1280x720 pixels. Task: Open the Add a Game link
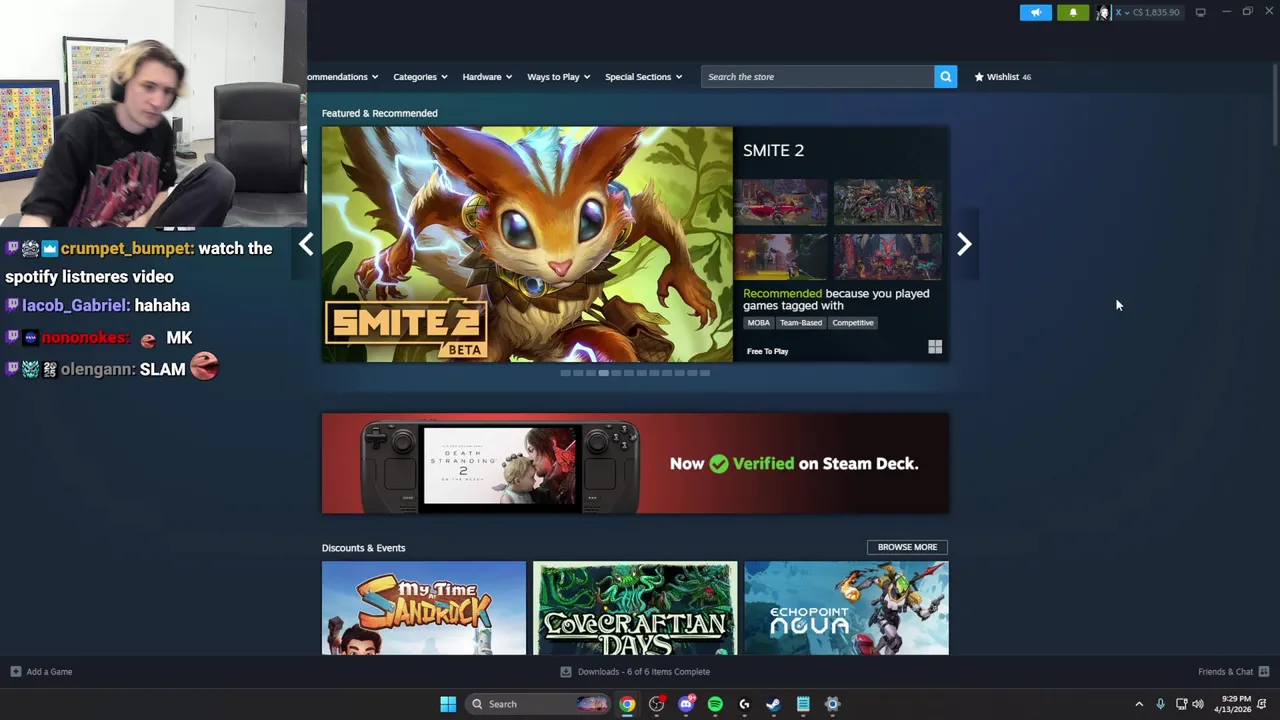pyautogui.click(x=49, y=672)
